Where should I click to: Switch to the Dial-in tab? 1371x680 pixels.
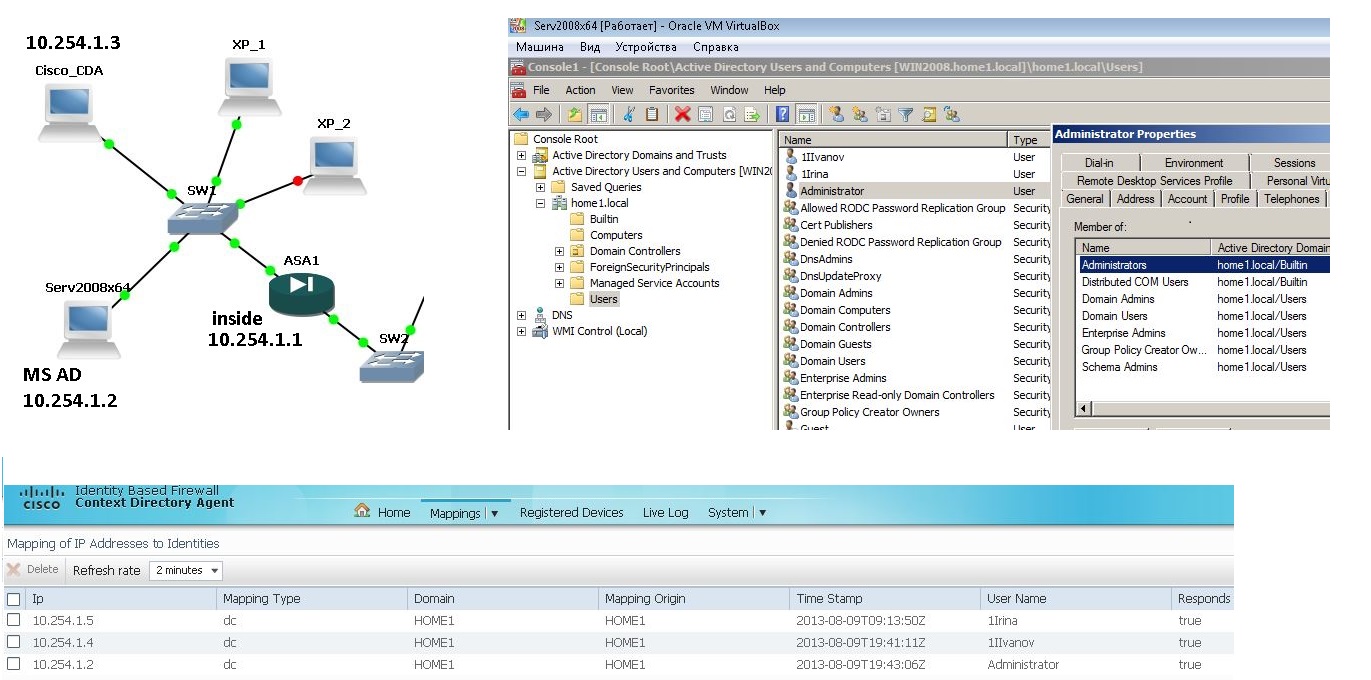[x=1098, y=163]
